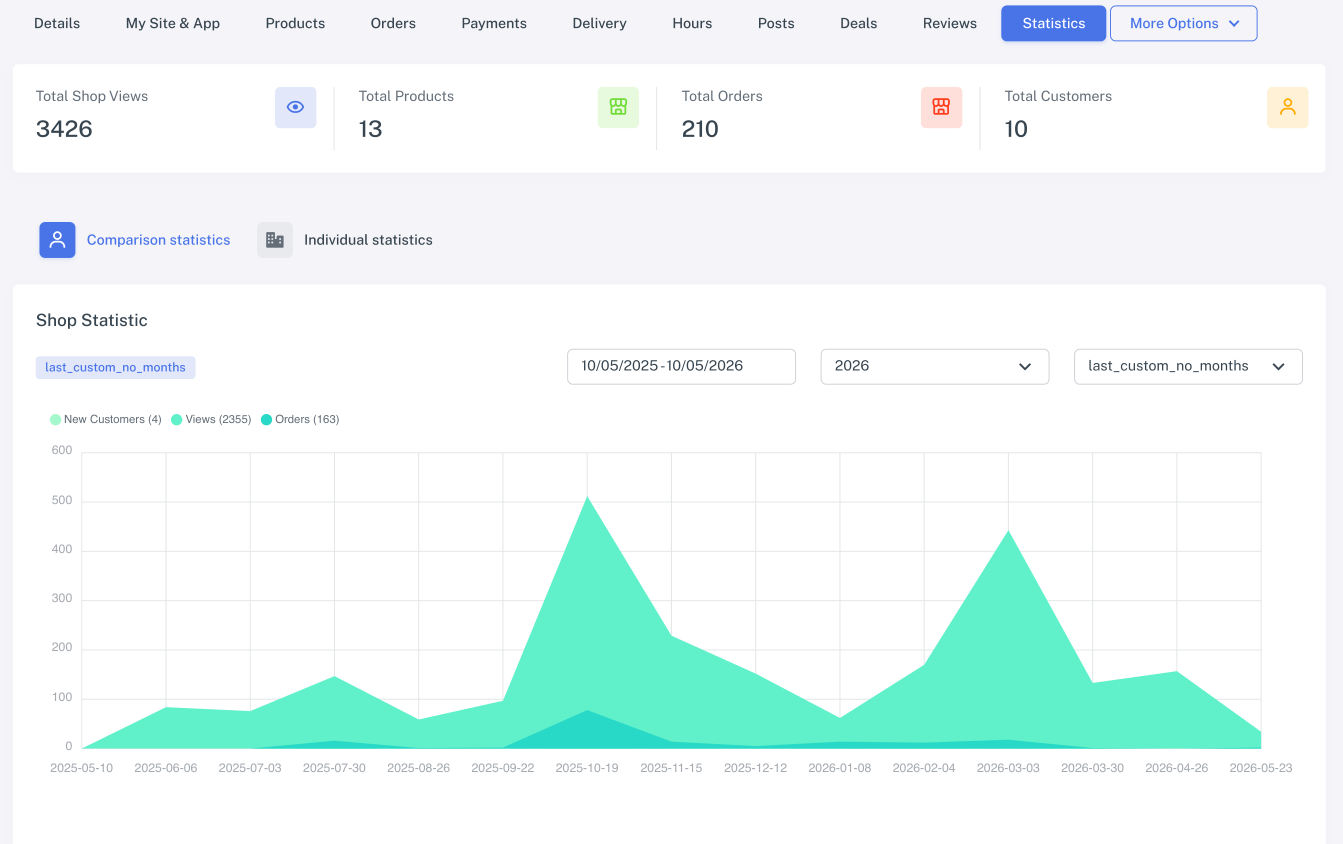The height and width of the screenshot is (844, 1343).
Task: Click the Shop Statistic heading
Action: point(92,321)
